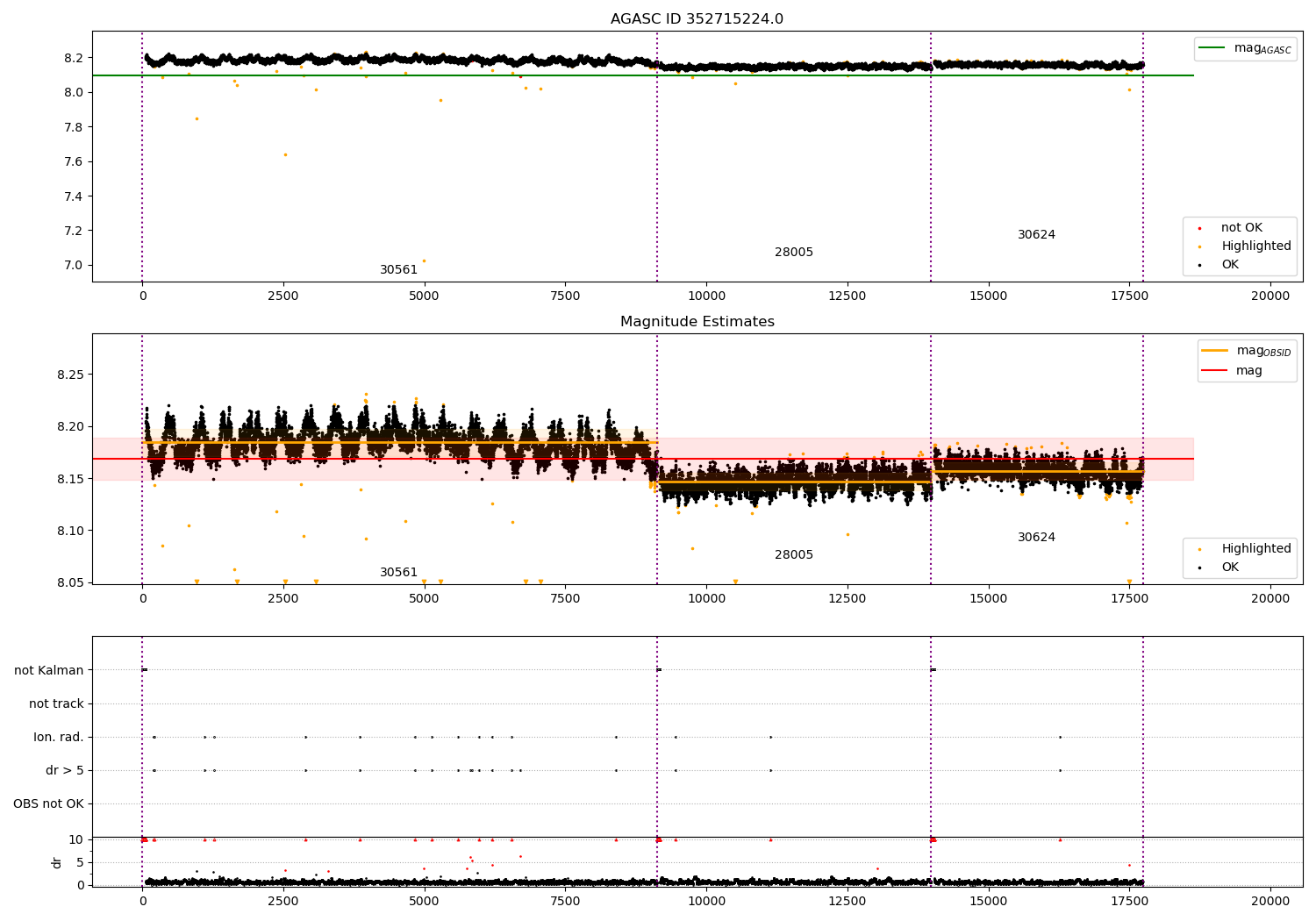1316x921 pixels.
Task: Click y-tick "7.4" on the top plot
Action: (x=74, y=196)
